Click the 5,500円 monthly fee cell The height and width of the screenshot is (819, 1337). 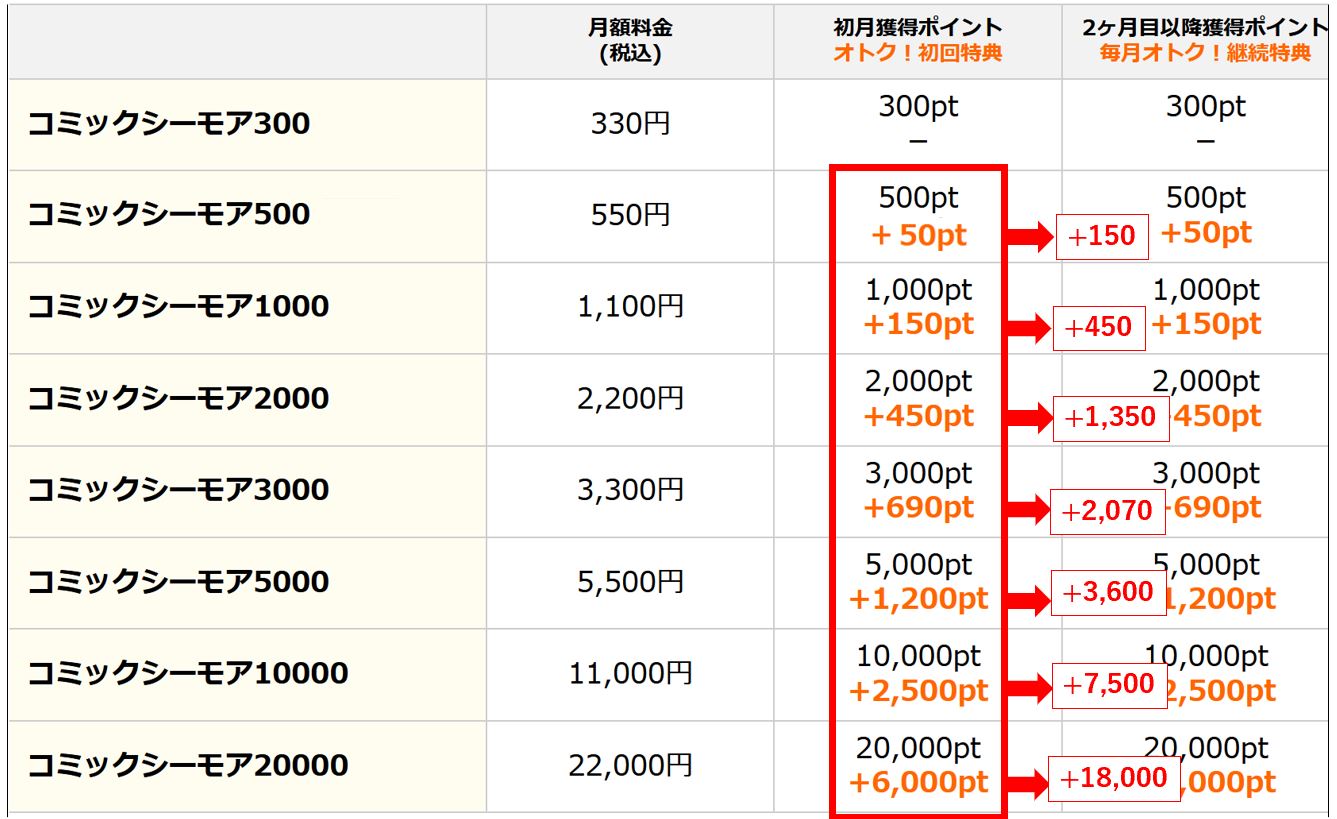(630, 582)
